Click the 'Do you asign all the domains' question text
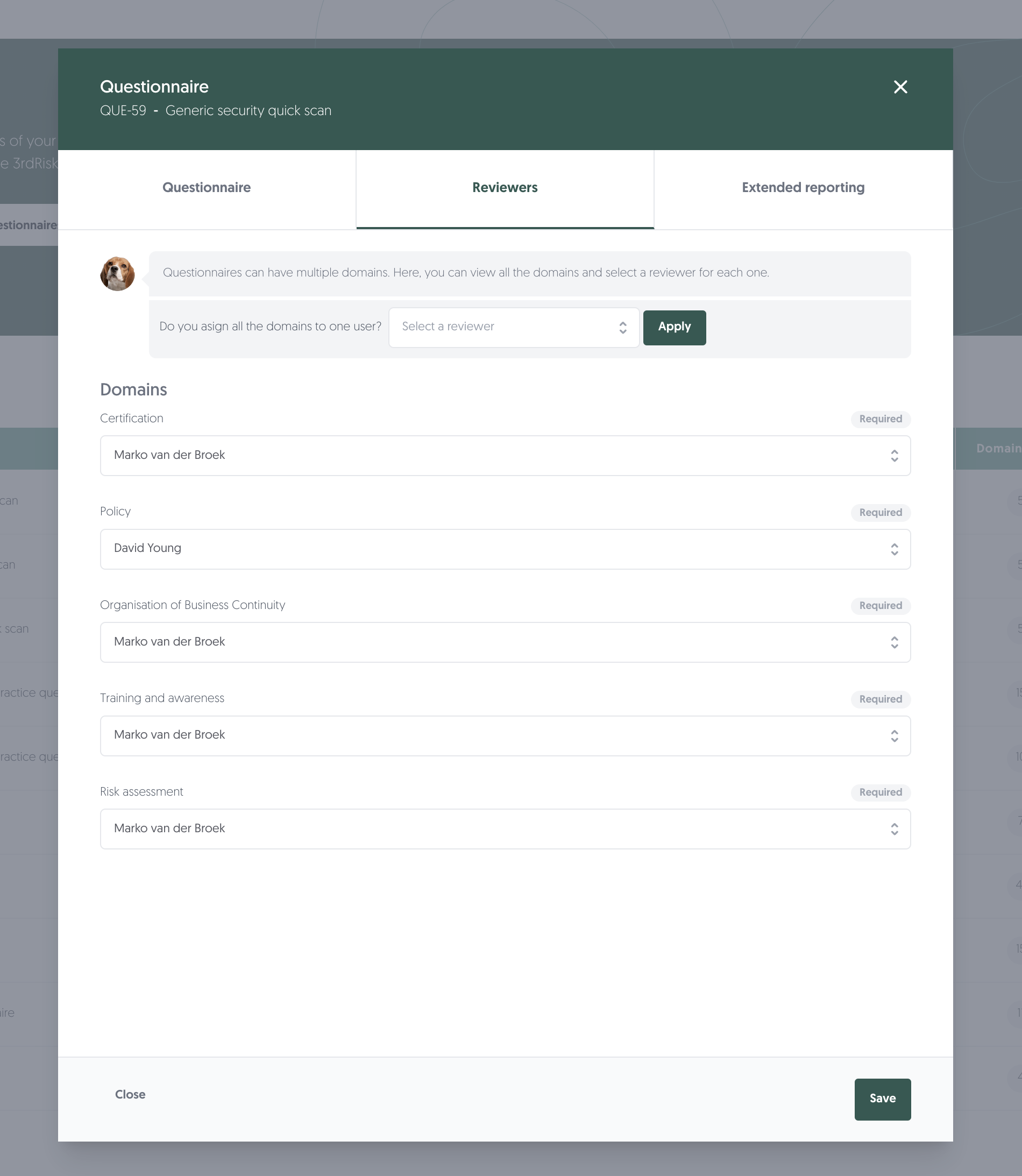Viewport: 1022px width, 1176px height. pyautogui.click(x=271, y=327)
